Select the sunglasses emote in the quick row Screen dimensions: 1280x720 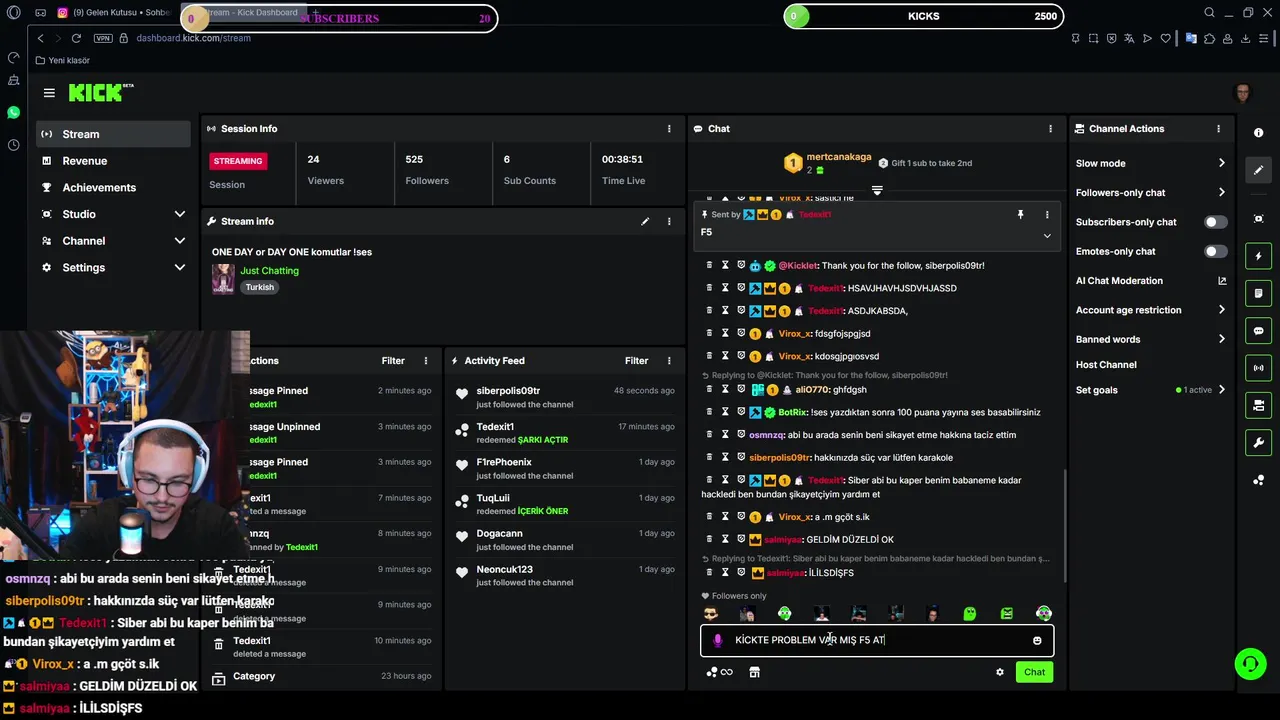point(710,613)
